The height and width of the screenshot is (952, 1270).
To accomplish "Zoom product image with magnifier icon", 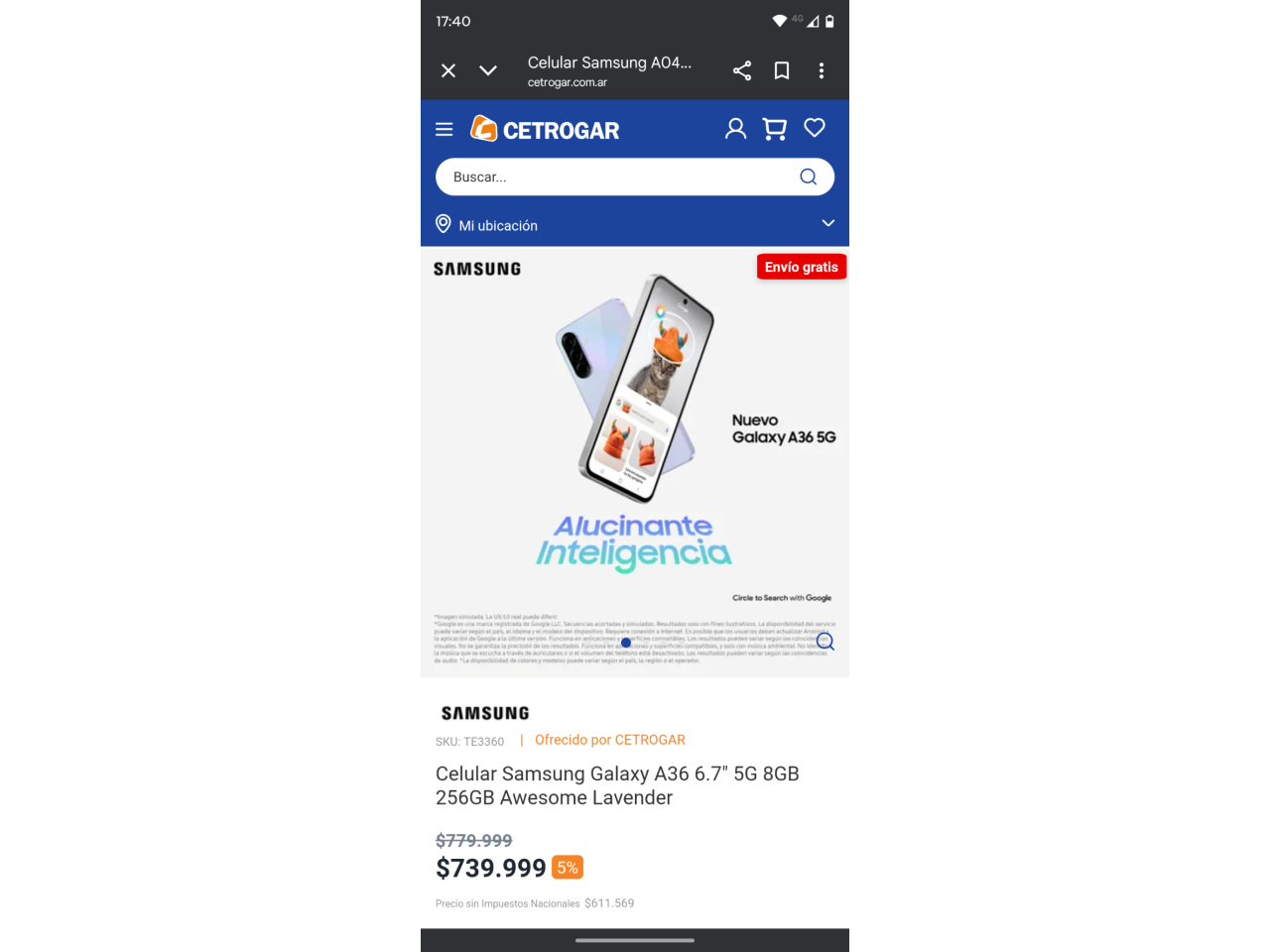I will coord(825,642).
